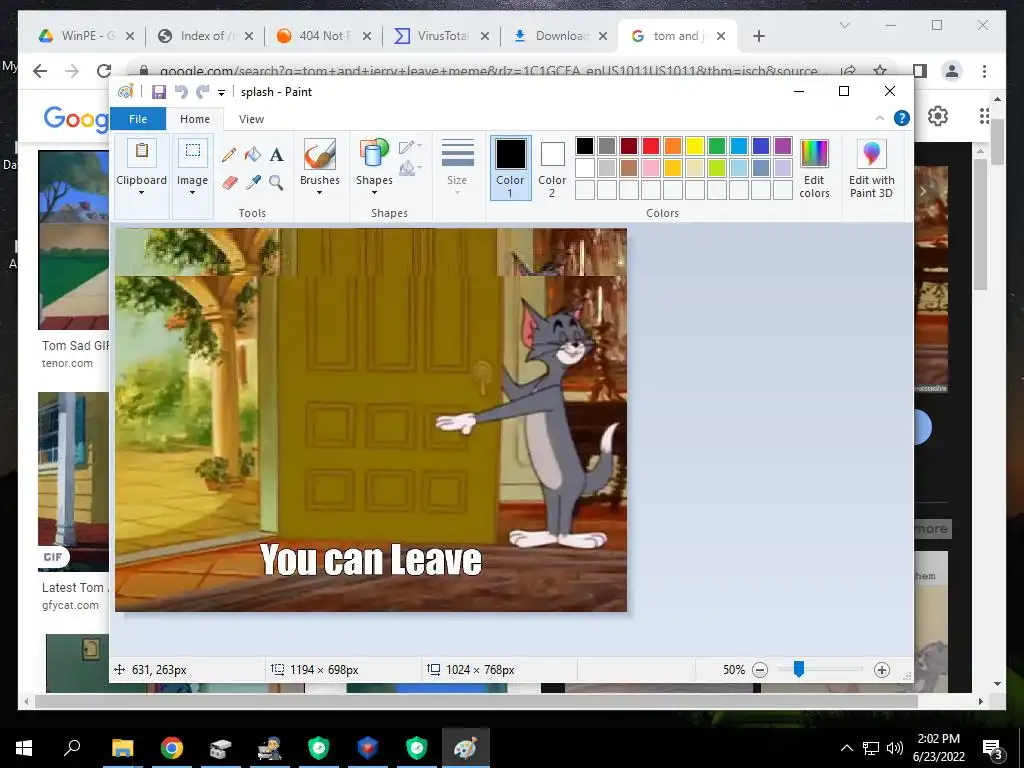Open the Google apps grid icon
The image size is (1024, 768).
point(984,116)
